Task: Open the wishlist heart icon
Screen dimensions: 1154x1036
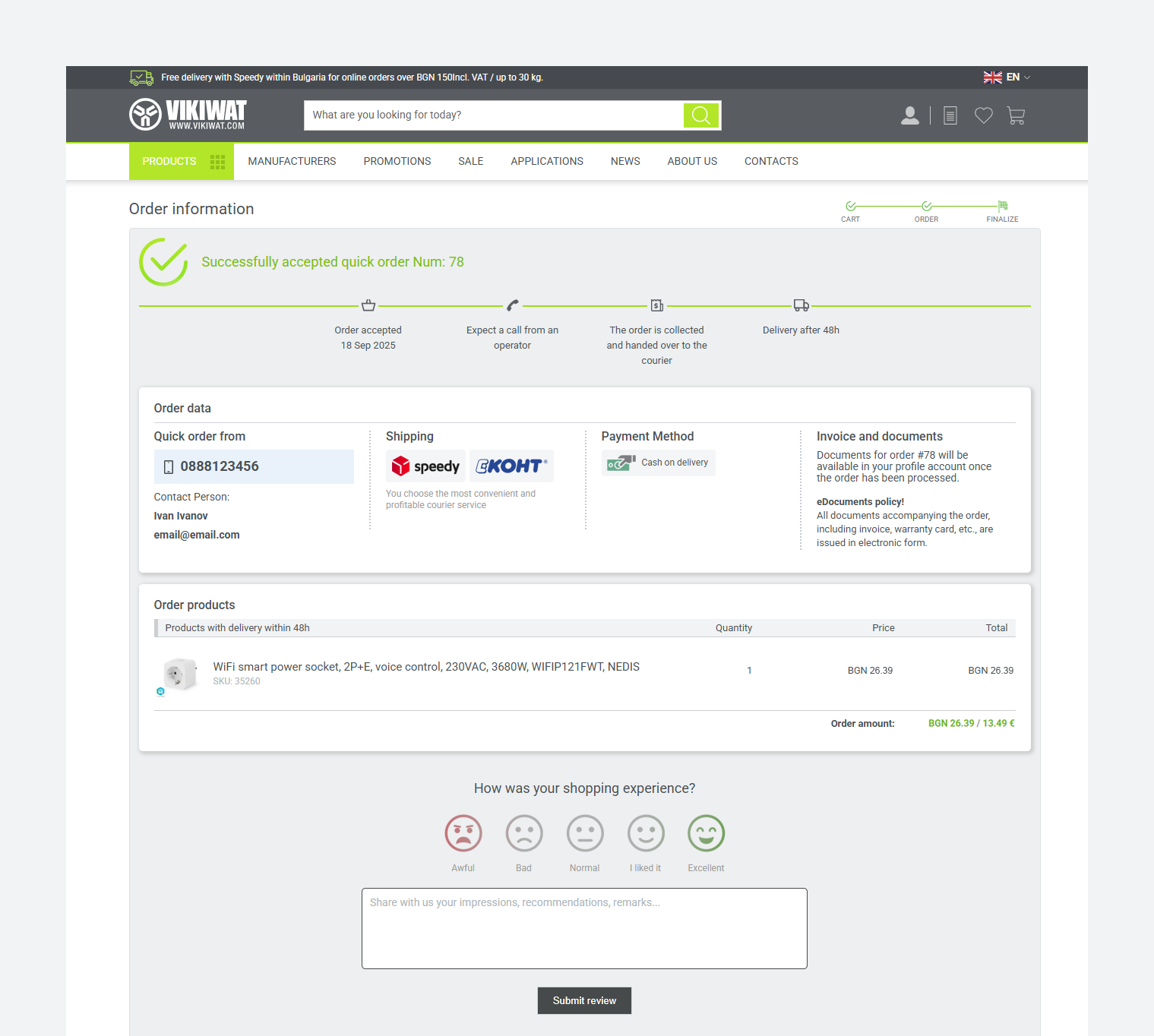Action: click(x=983, y=115)
